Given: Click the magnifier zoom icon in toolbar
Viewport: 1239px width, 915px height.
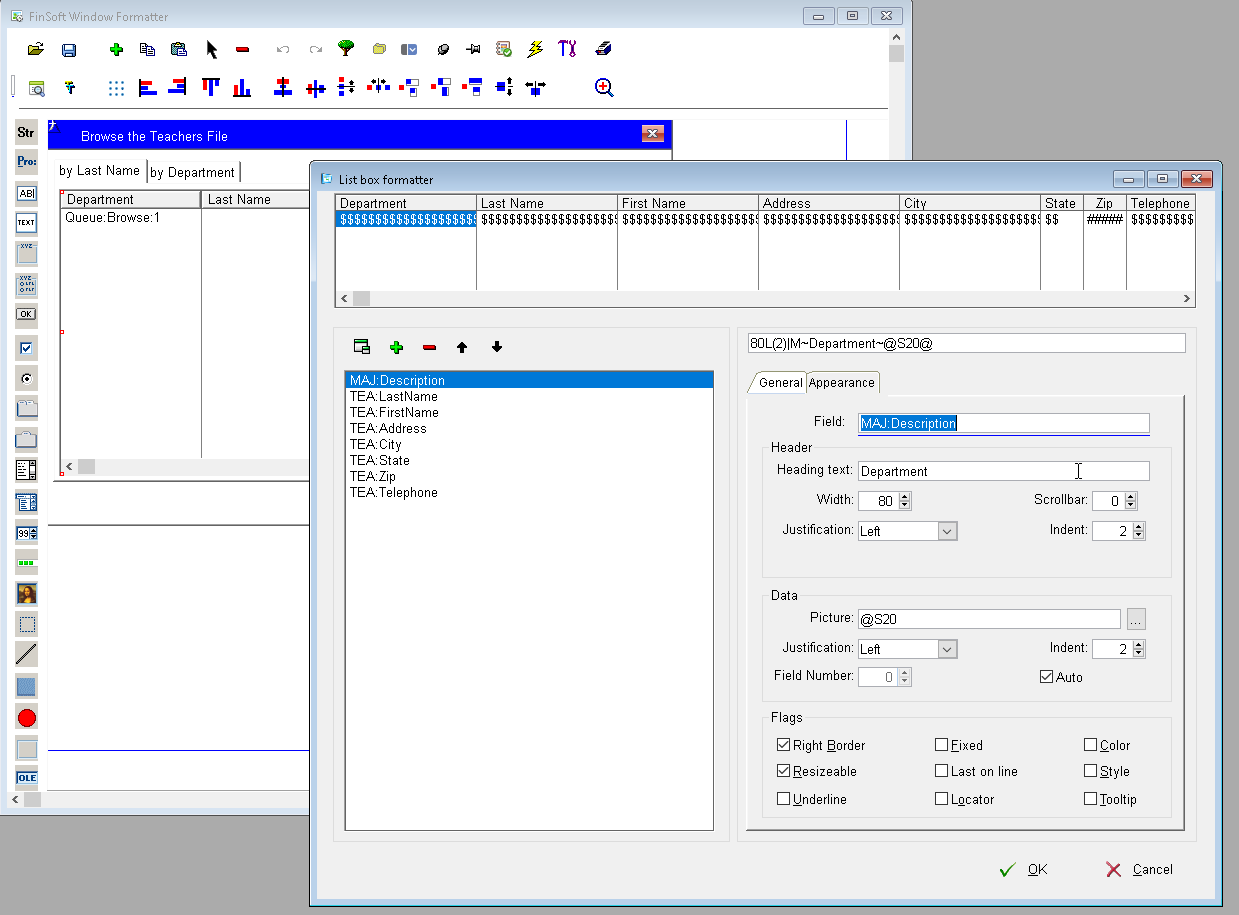Looking at the screenshot, I should pyautogui.click(x=604, y=87).
